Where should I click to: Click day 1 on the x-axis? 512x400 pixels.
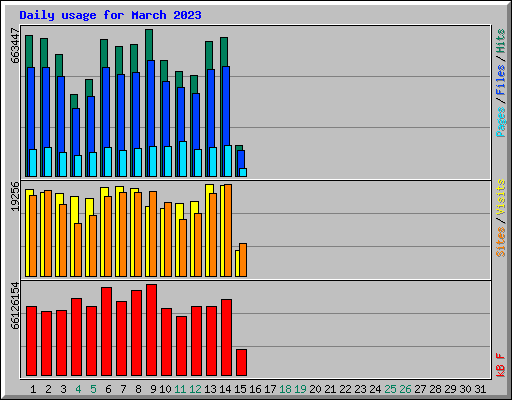33,389
